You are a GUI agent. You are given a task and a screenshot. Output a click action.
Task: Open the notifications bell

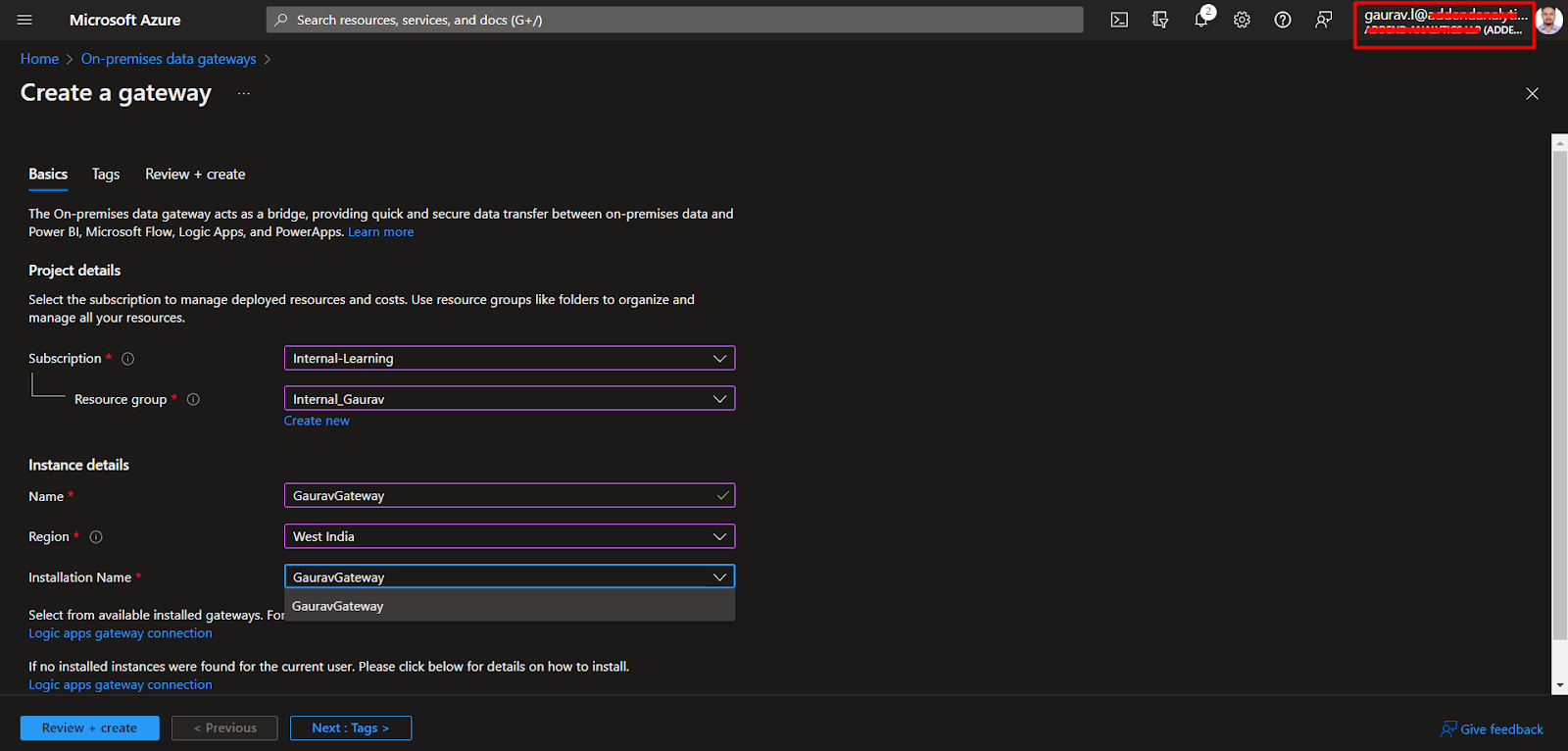[1201, 20]
